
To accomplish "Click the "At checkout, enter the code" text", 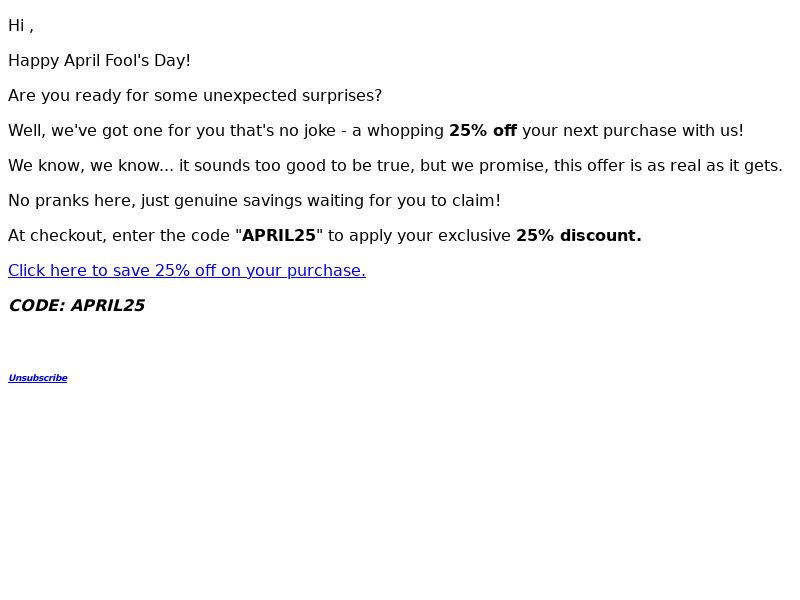I will click(119, 236).
